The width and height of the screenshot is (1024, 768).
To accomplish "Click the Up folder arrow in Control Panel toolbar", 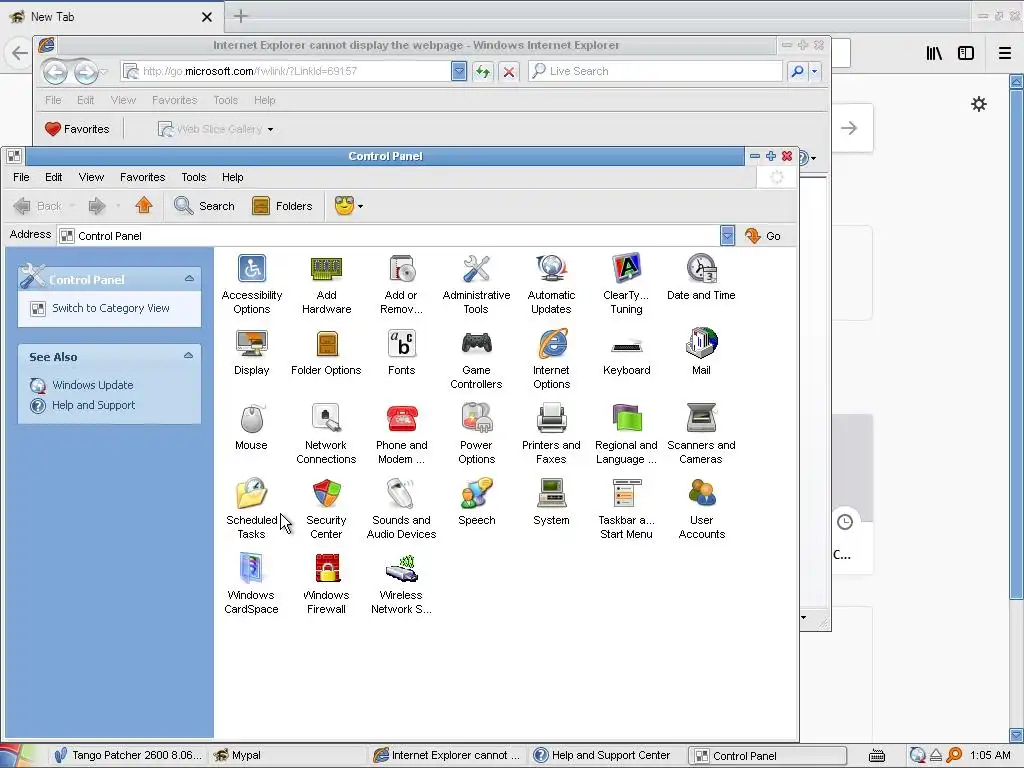I will pos(144,206).
